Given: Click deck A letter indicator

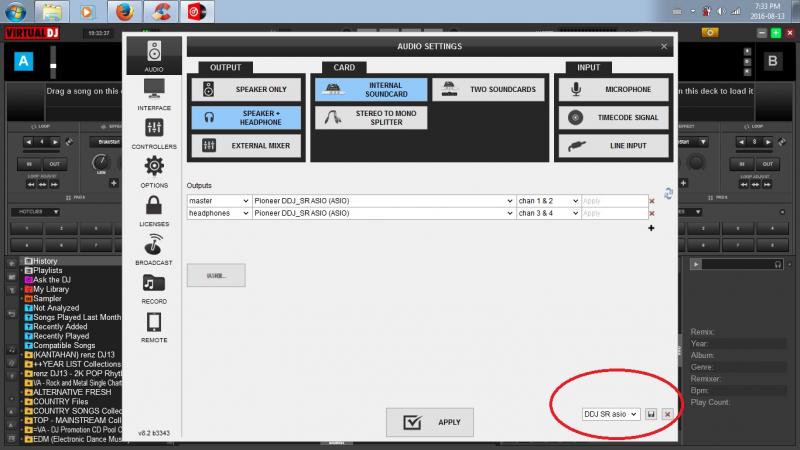Looking at the screenshot, I should [23, 61].
